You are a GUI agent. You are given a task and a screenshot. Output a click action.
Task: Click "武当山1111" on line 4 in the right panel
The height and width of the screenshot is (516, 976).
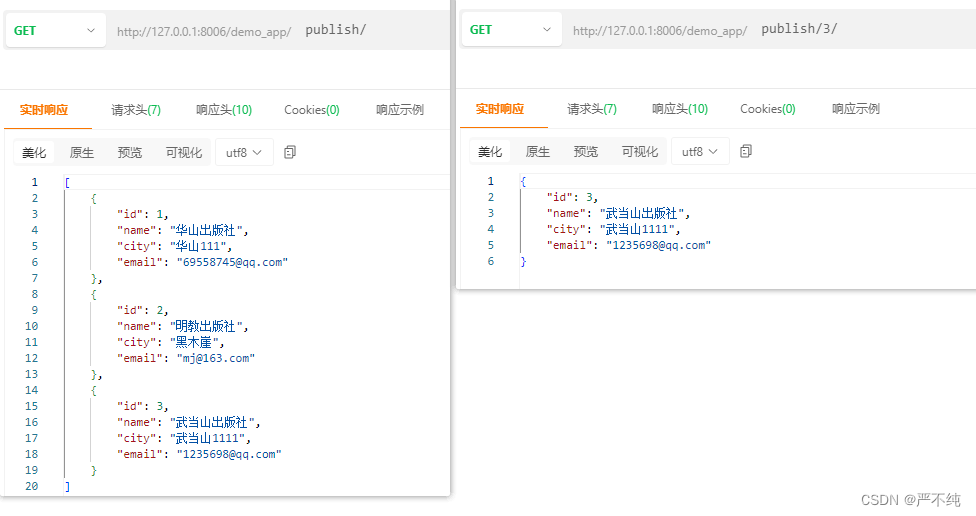click(637, 229)
